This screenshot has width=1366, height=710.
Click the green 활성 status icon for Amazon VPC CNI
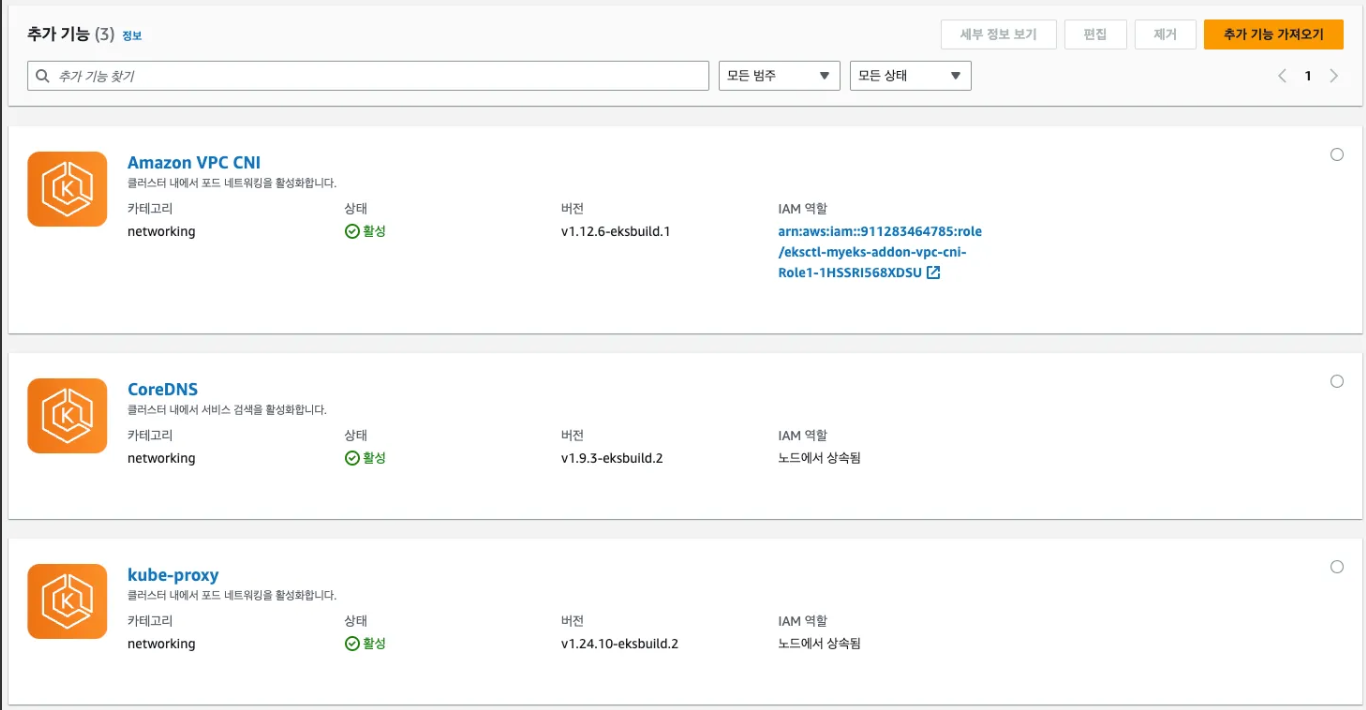click(x=352, y=231)
